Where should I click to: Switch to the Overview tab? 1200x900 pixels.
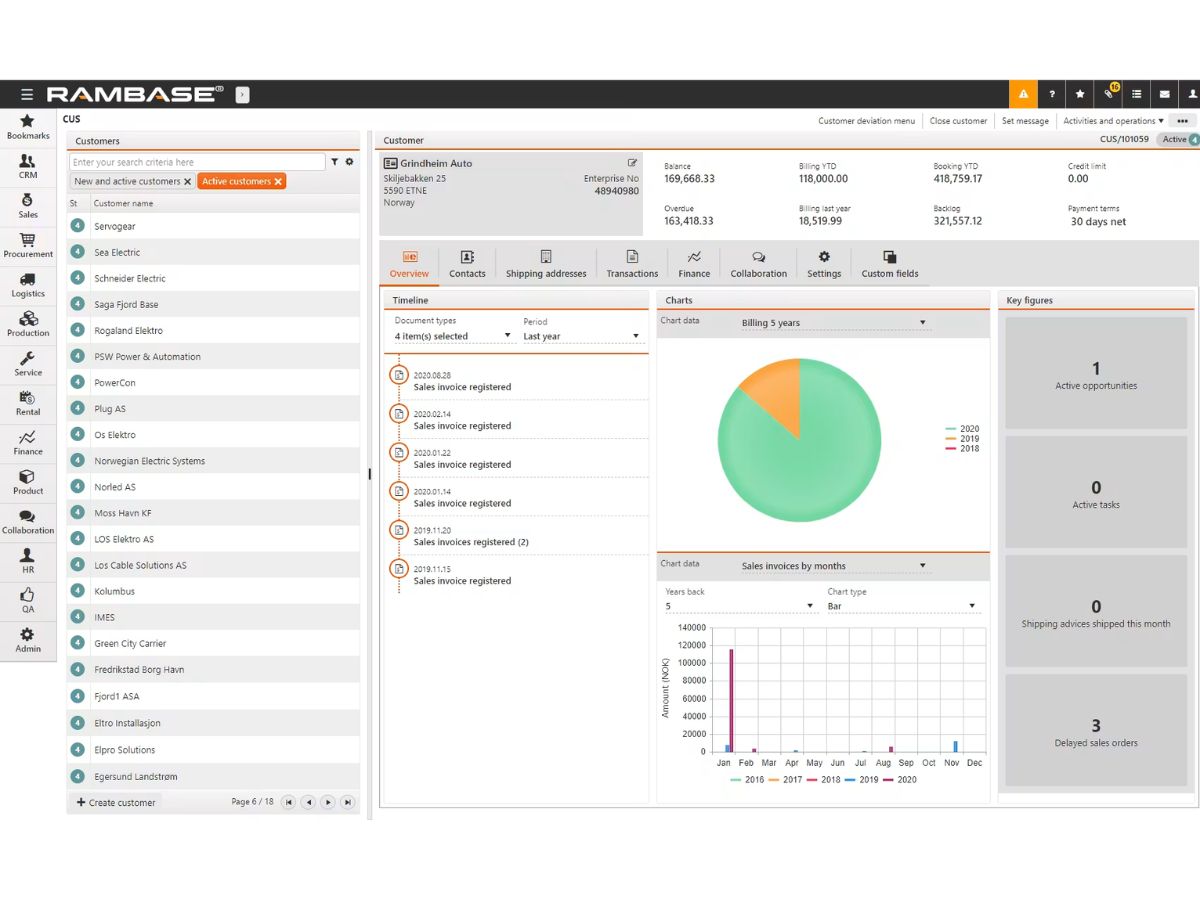click(409, 265)
